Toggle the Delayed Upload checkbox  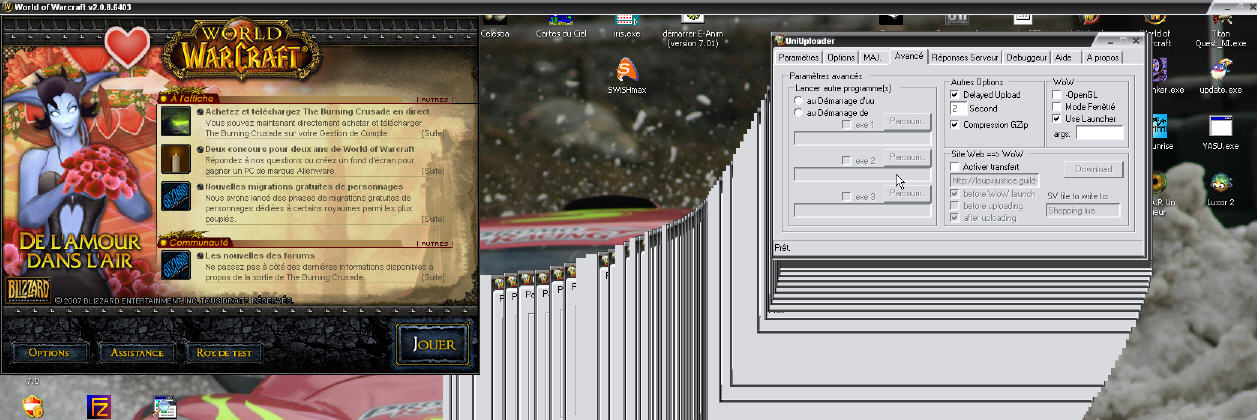tap(955, 95)
